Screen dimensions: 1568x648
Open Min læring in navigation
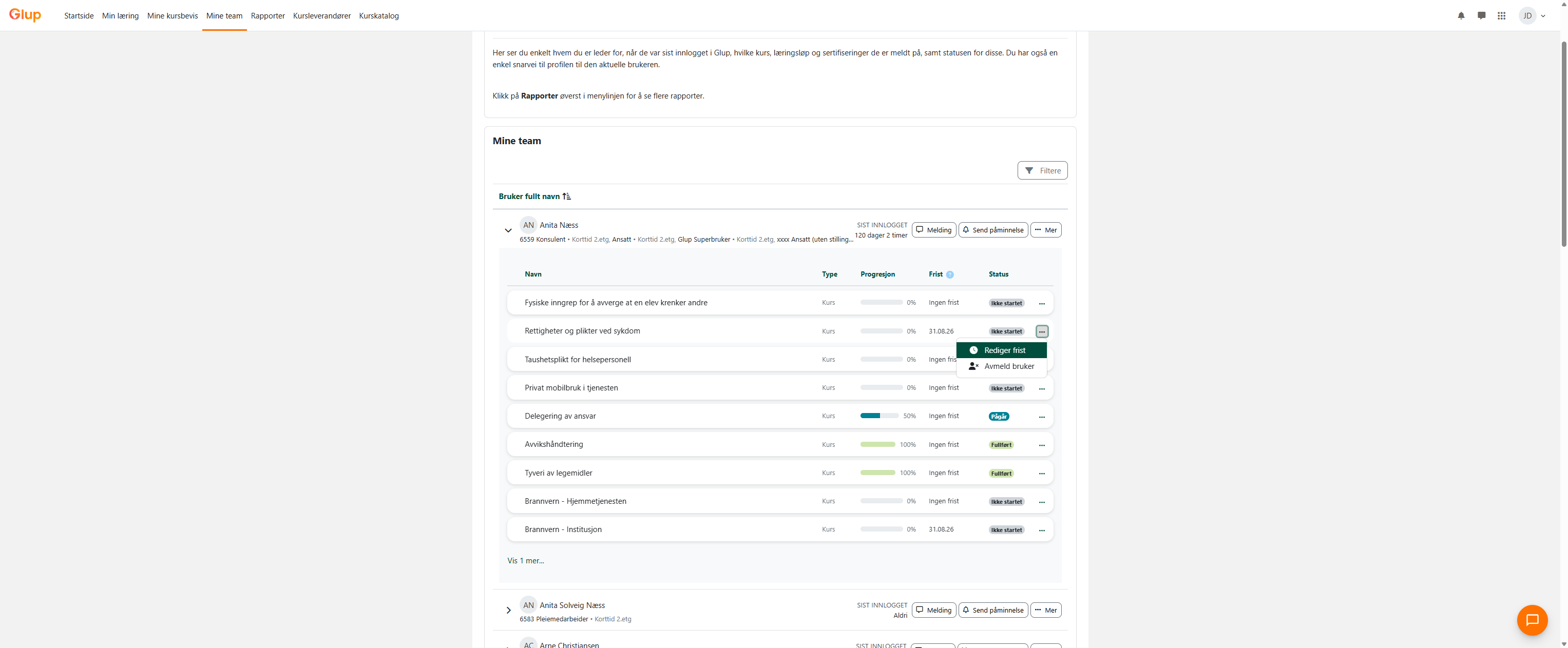(121, 16)
